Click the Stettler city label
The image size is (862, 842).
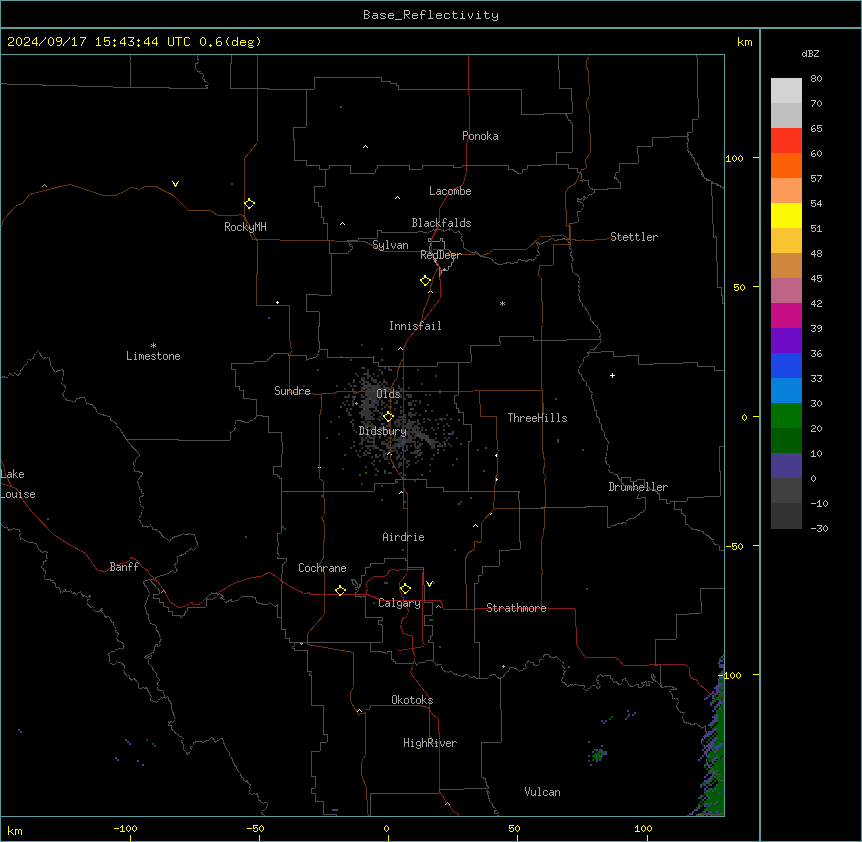pyautogui.click(x=634, y=237)
